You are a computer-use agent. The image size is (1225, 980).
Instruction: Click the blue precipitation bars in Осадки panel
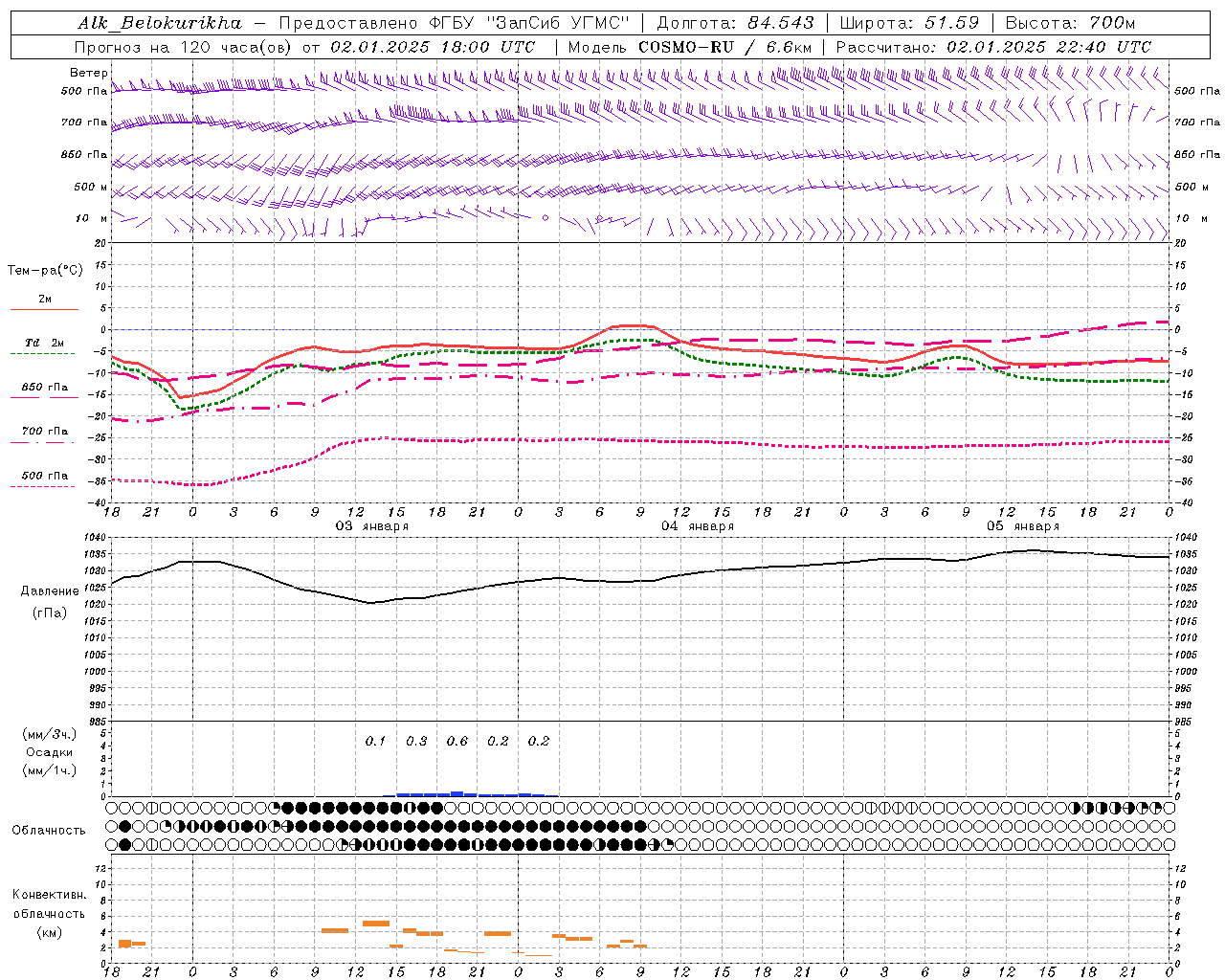(x=471, y=794)
